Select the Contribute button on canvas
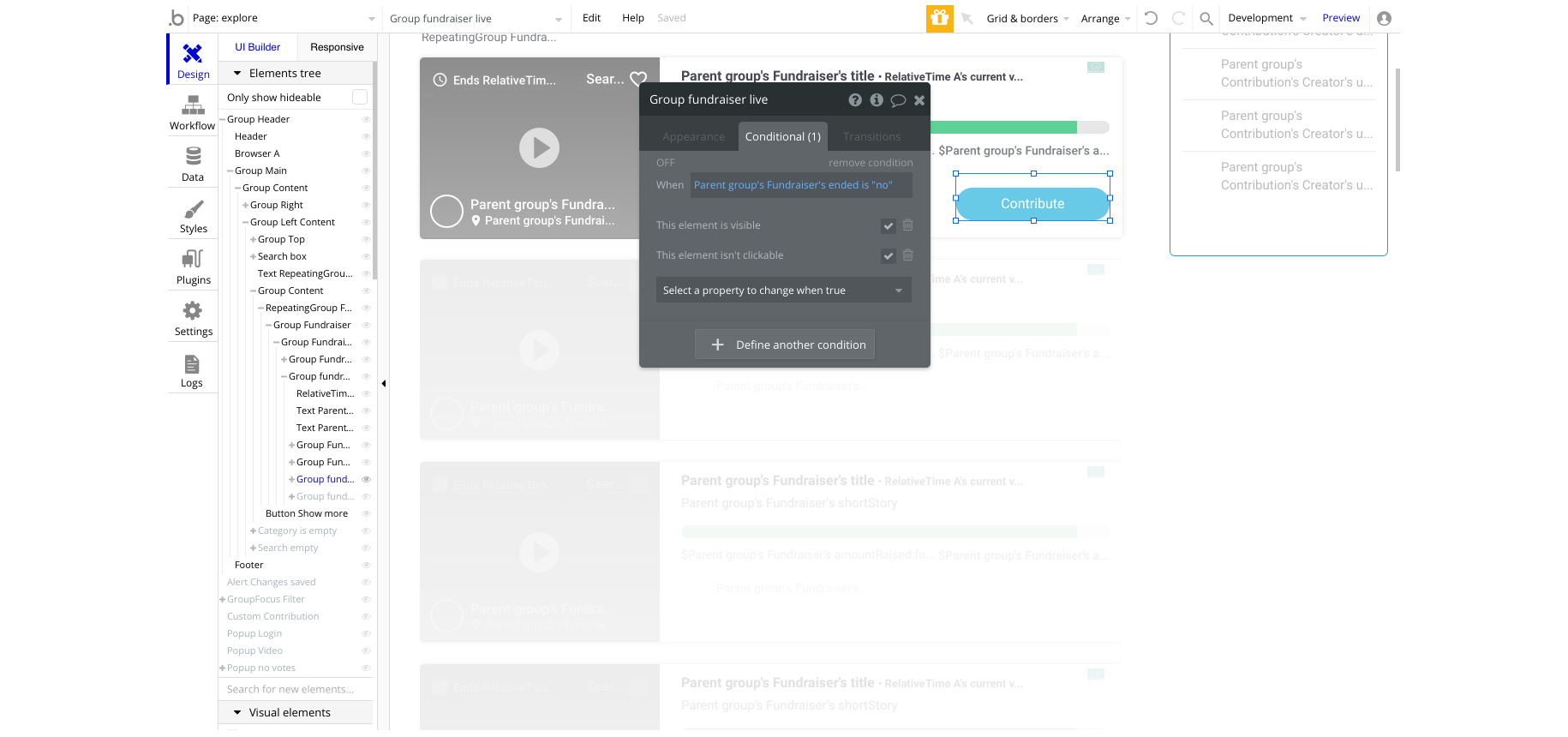1568x737 pixels. click(1032, 204)
